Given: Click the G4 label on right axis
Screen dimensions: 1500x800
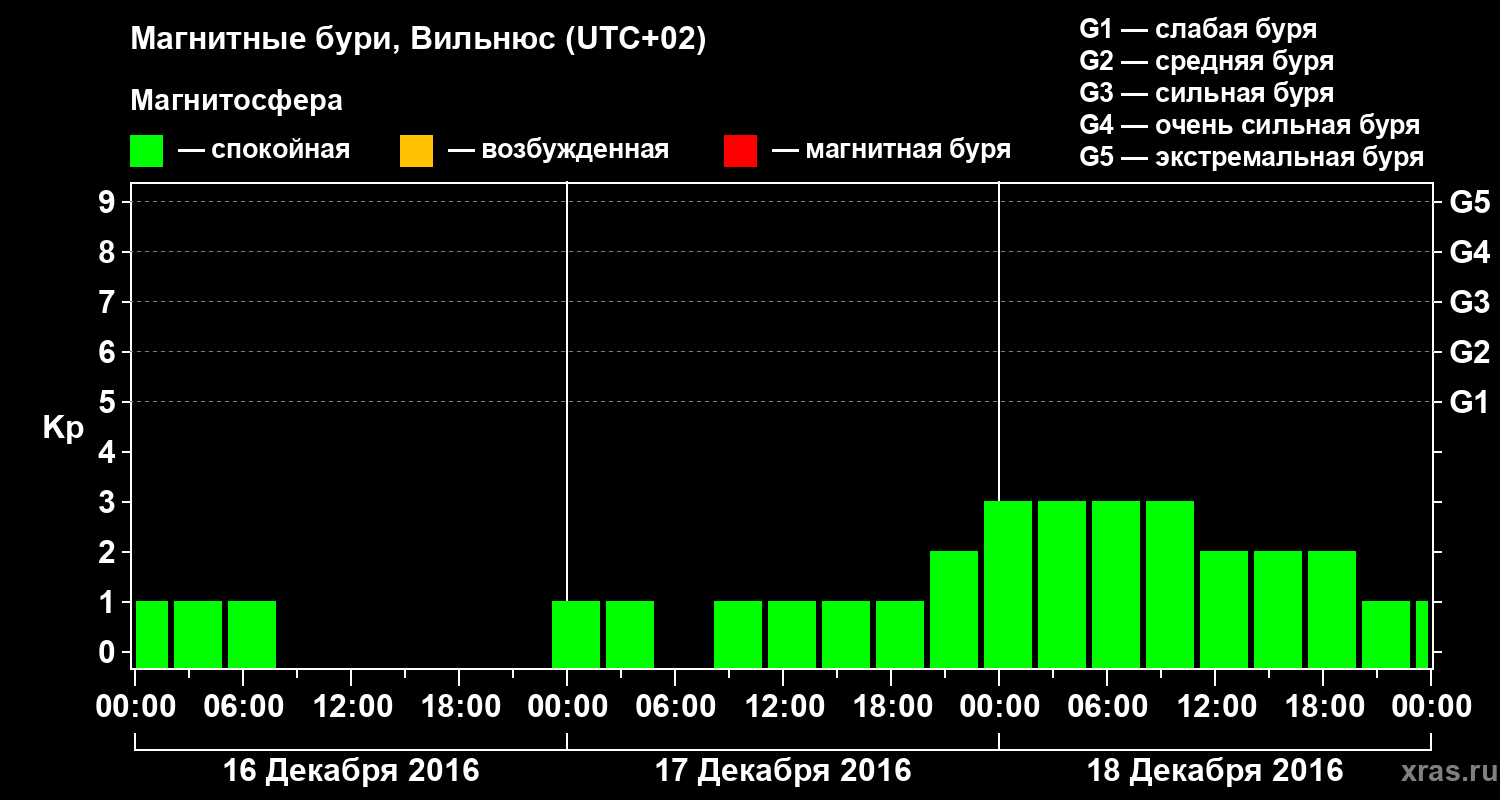Looking at the screenshot, I should [1469, 252].
